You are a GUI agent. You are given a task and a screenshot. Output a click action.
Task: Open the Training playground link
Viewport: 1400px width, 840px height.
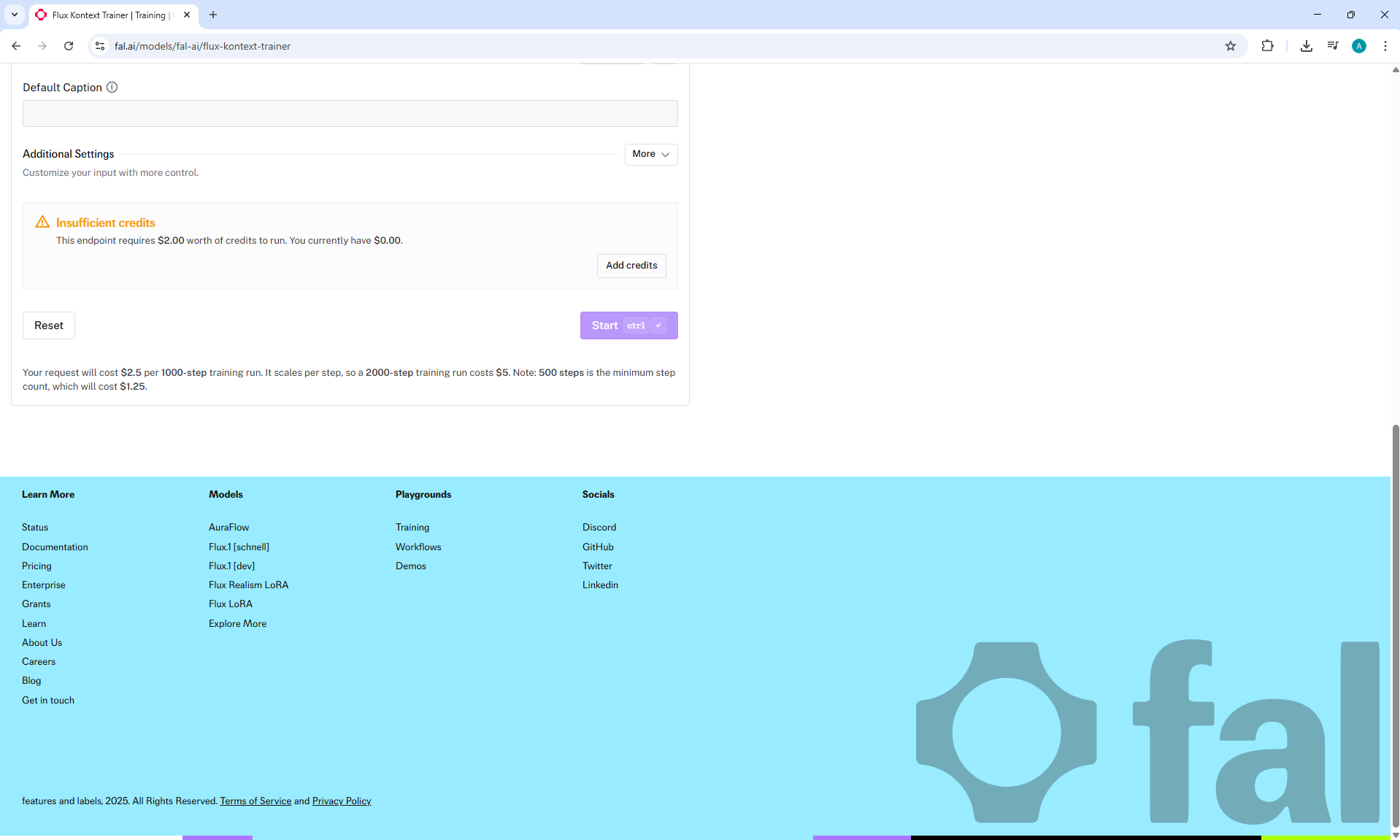click(412, 527)
